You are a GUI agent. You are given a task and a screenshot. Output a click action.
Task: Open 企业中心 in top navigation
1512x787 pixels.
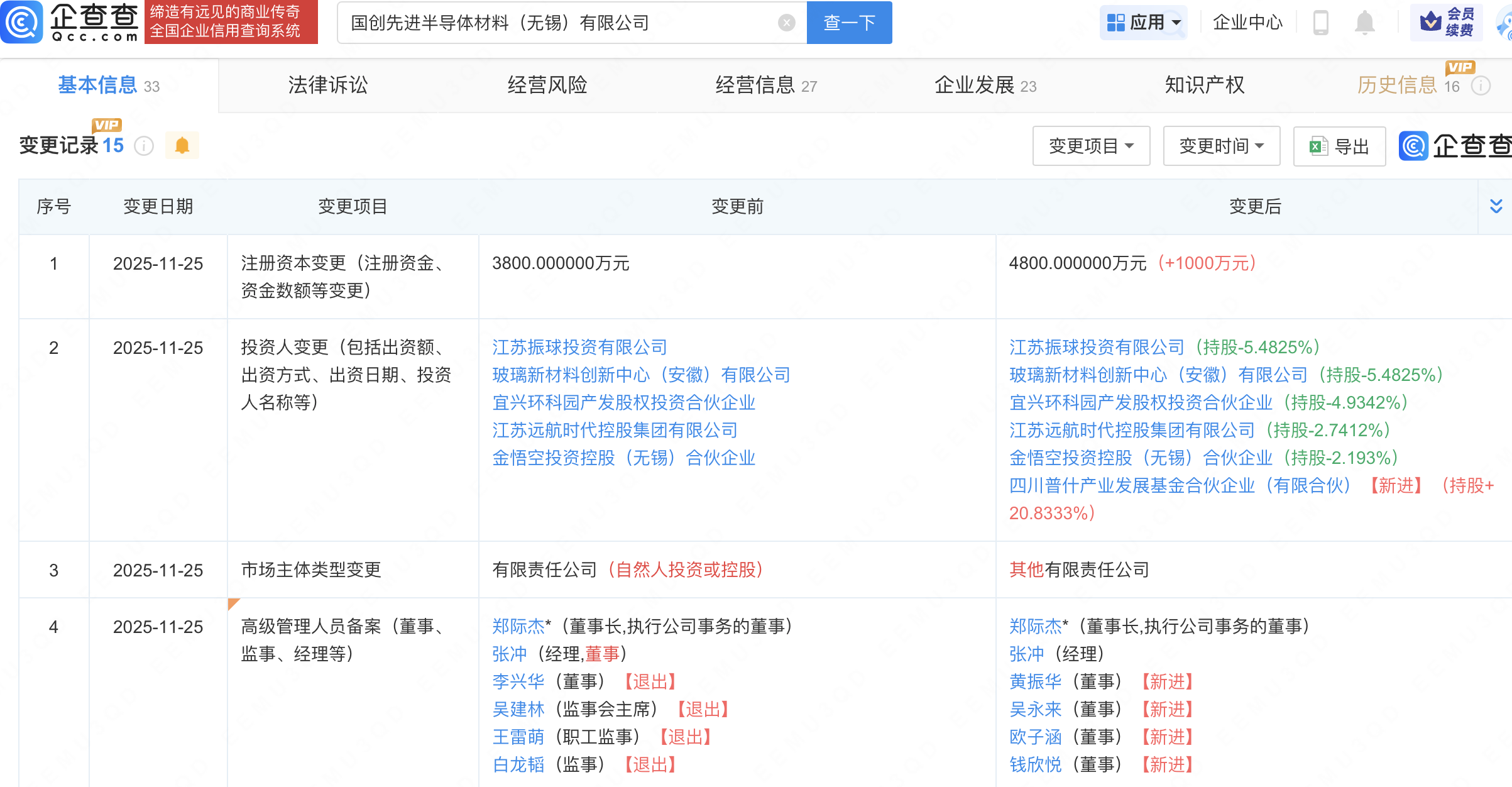pyautogui.click(x=1247, y=23)
